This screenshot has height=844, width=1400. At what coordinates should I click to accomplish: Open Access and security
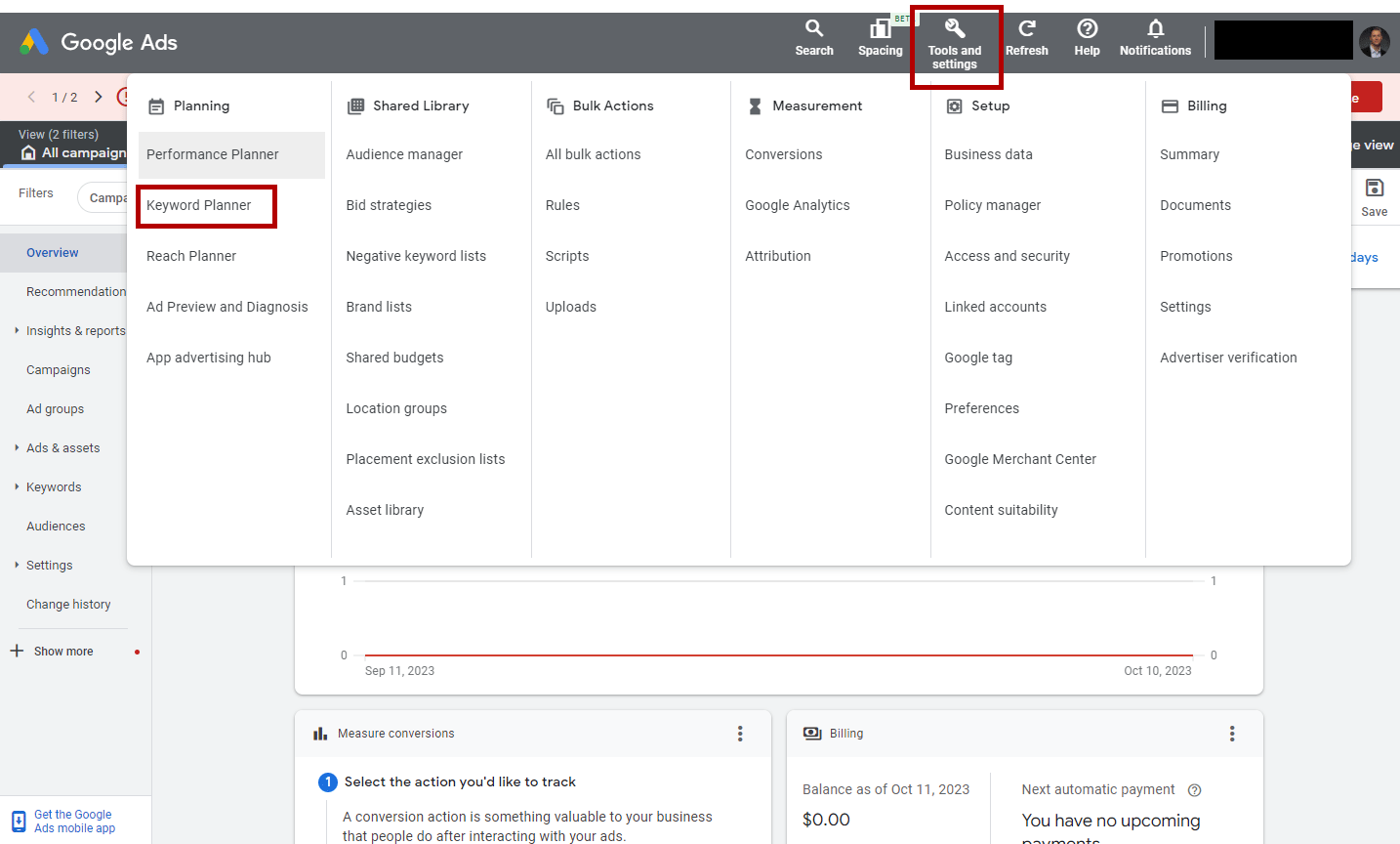[1008, 256]
